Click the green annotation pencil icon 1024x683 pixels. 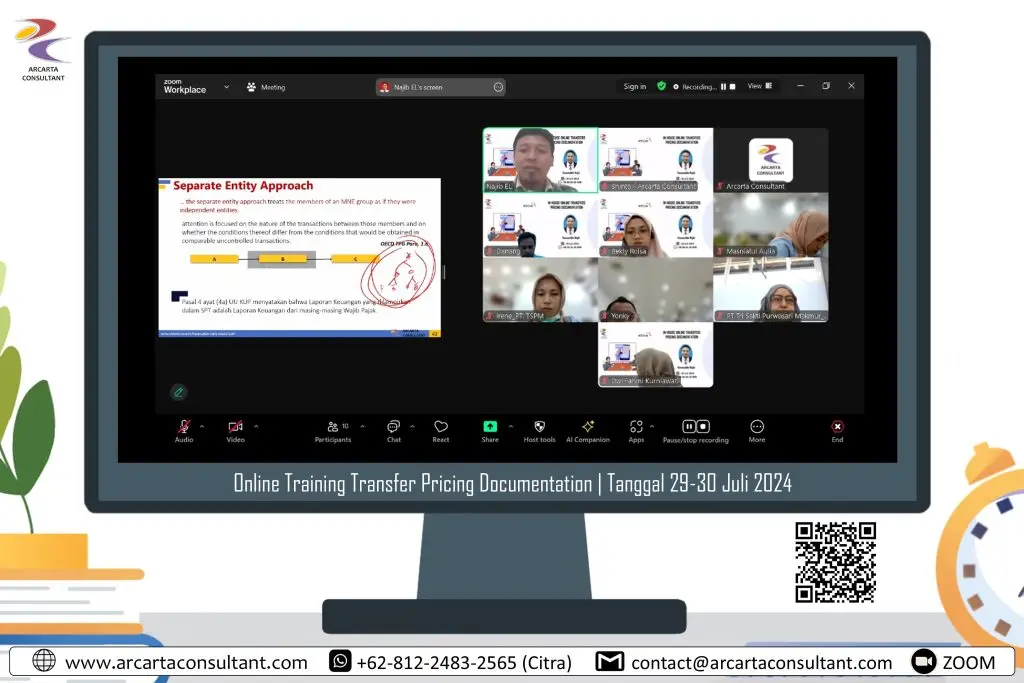[178, 392]
